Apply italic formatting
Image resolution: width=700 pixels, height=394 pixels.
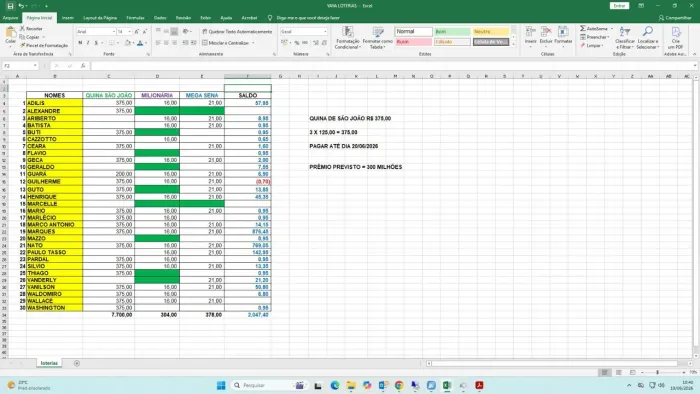tap(88, 43)
